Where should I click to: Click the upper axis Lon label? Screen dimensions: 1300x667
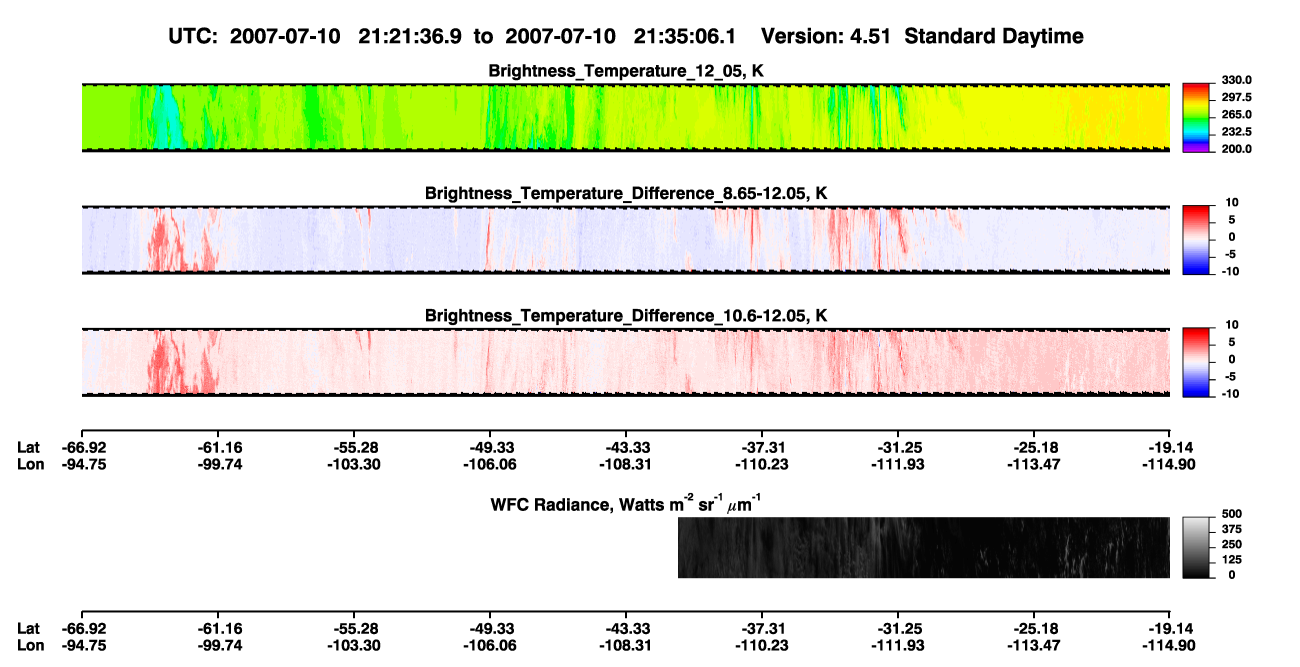(x=30, y=463)
